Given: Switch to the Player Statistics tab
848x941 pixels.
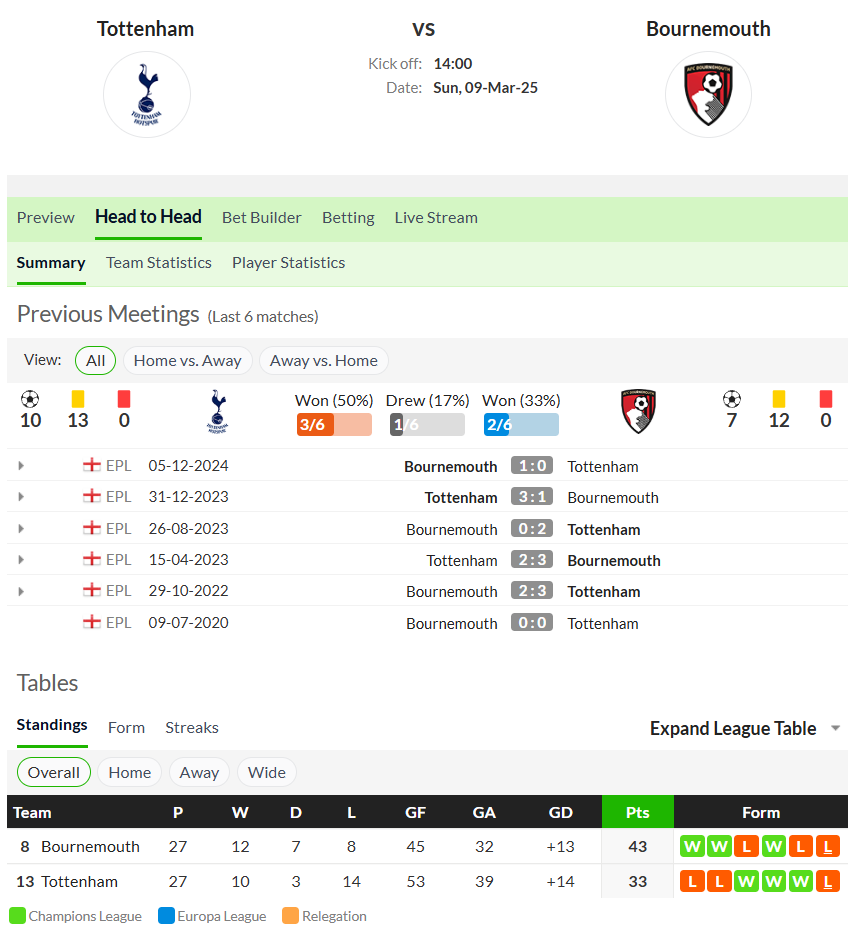Looking at the screenshot, I should coord(289,263).
